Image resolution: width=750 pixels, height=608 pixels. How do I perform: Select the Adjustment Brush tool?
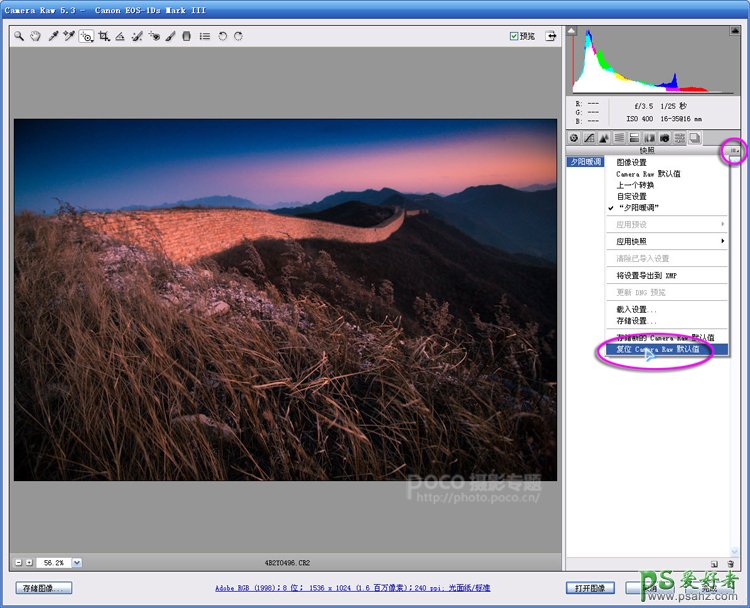pyautogui.click(x=170, y=36)
